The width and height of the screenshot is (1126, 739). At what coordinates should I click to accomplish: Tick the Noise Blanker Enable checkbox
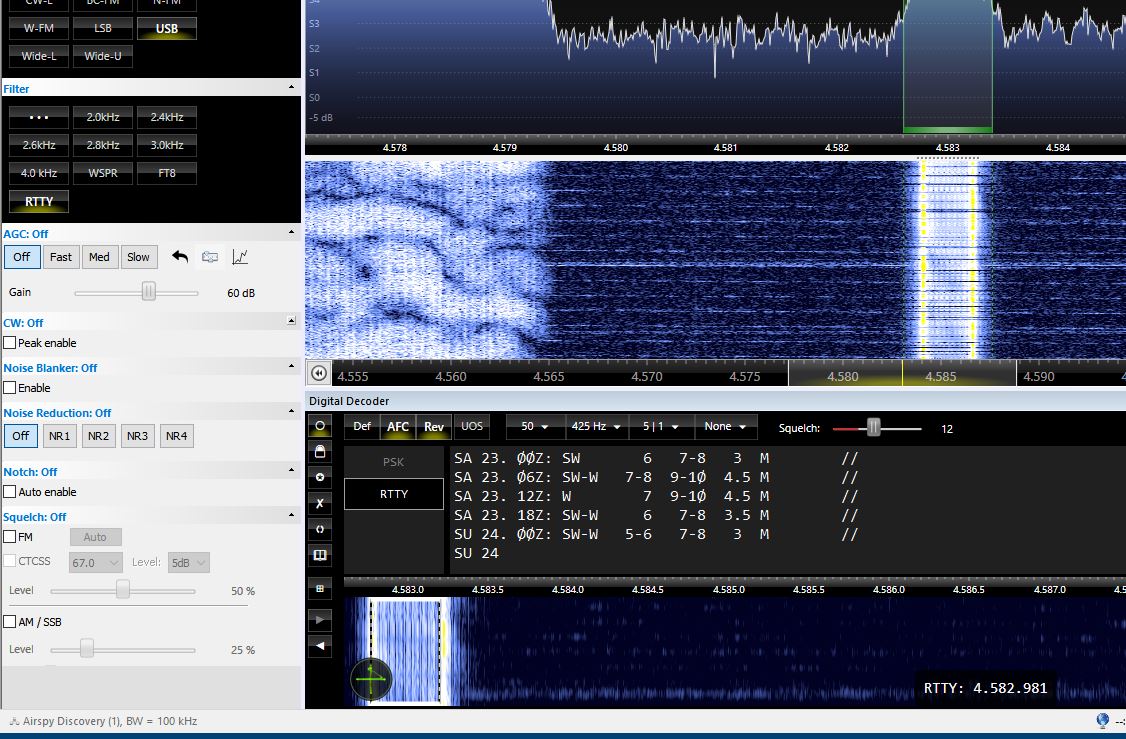coord(10,388)
